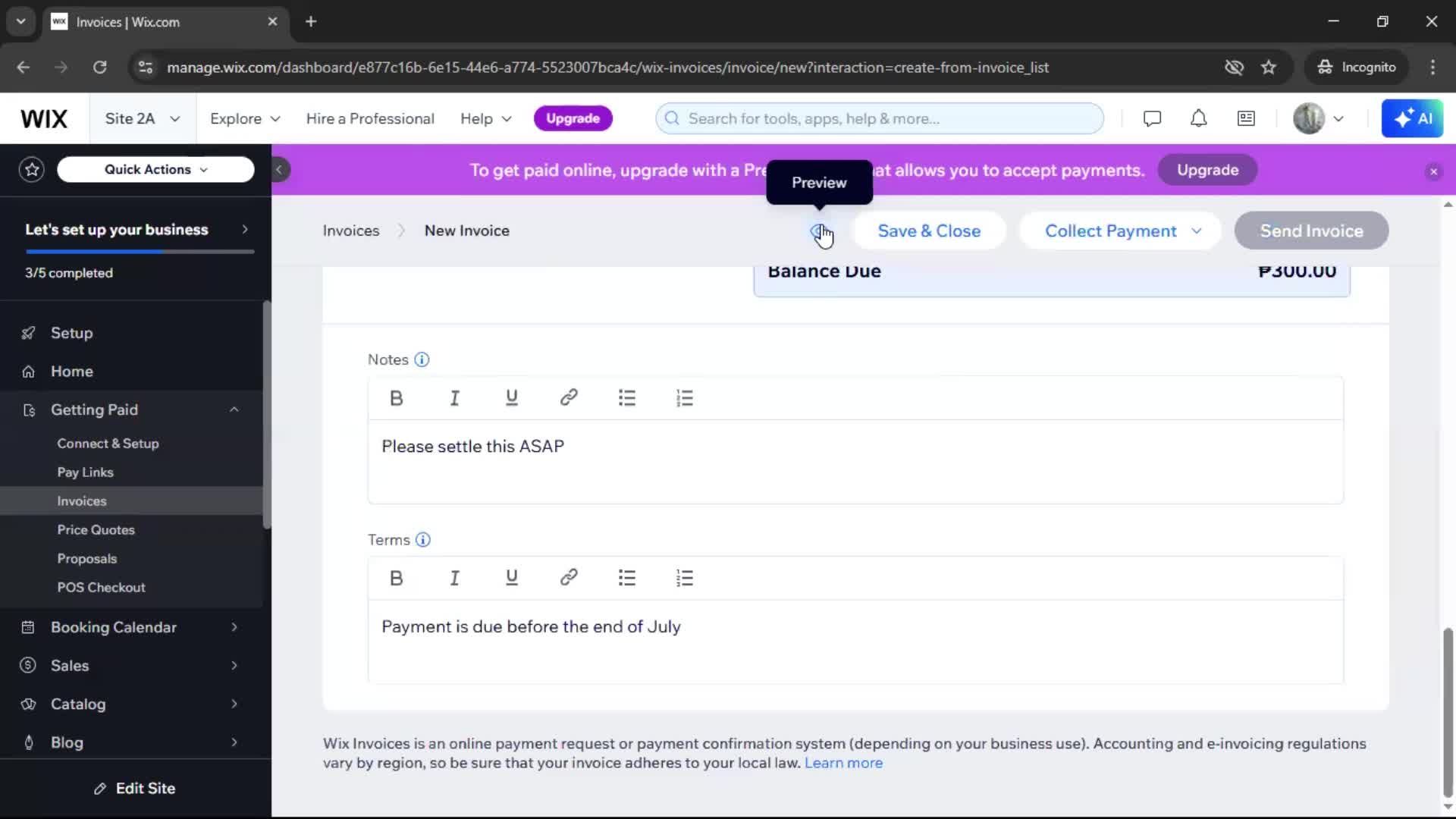This screenshot has height=819, width=1456.
Task: Bookmark this page with star icon
Action: pos(1269,67)
